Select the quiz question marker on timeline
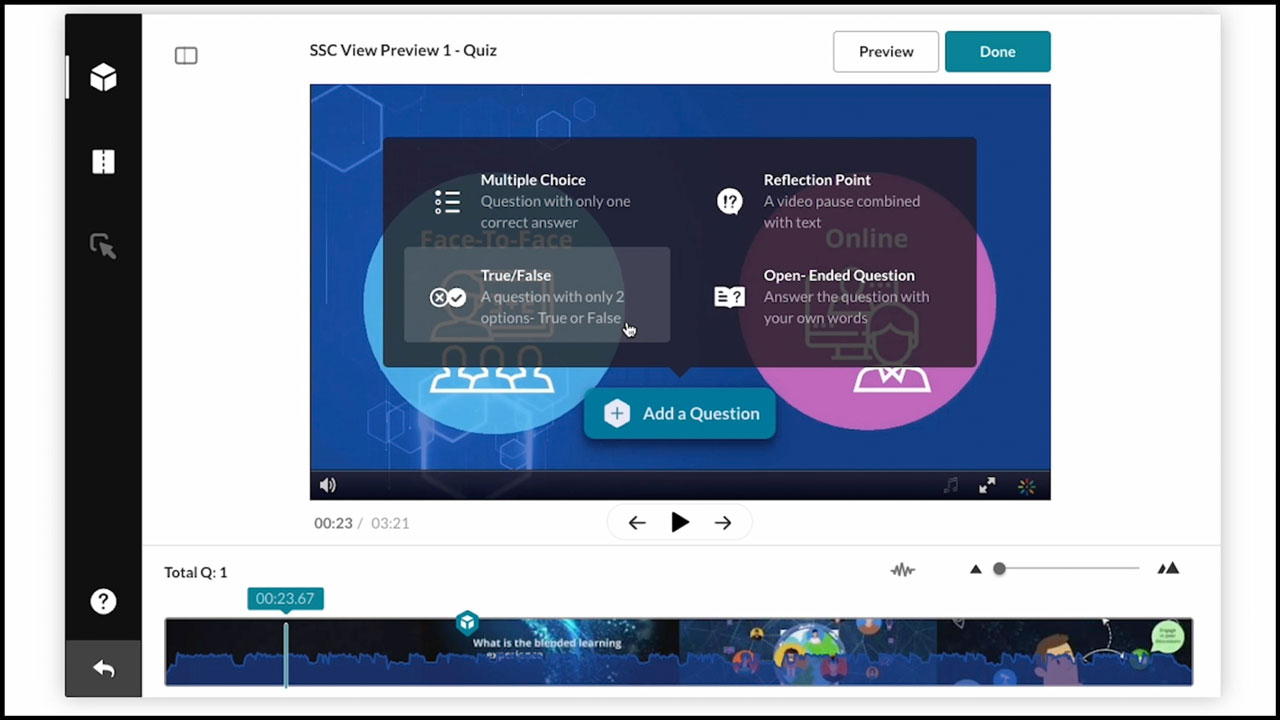Image resolution: width=1280 pixels, height=720 pixels. 467,623
